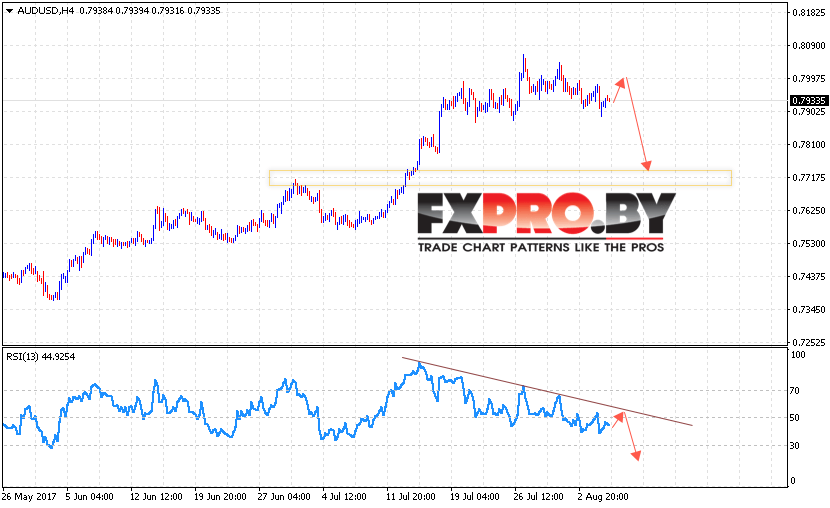Click the 26 May 2017 date label
830x508 pixels.
click(29, 497)
